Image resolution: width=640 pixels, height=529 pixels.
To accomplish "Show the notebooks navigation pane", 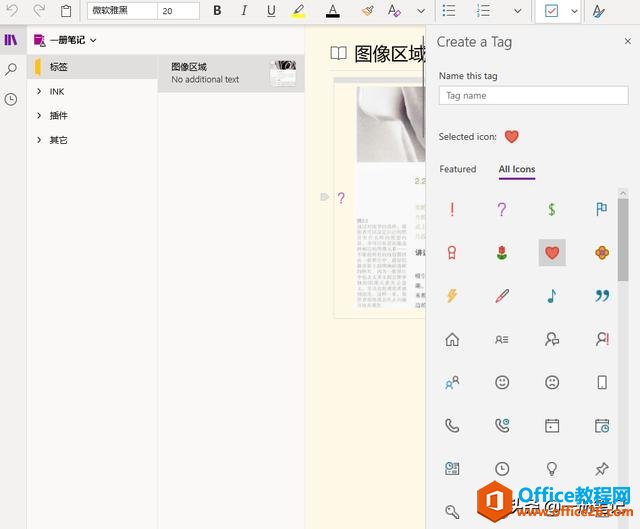I will coord(11,40).
